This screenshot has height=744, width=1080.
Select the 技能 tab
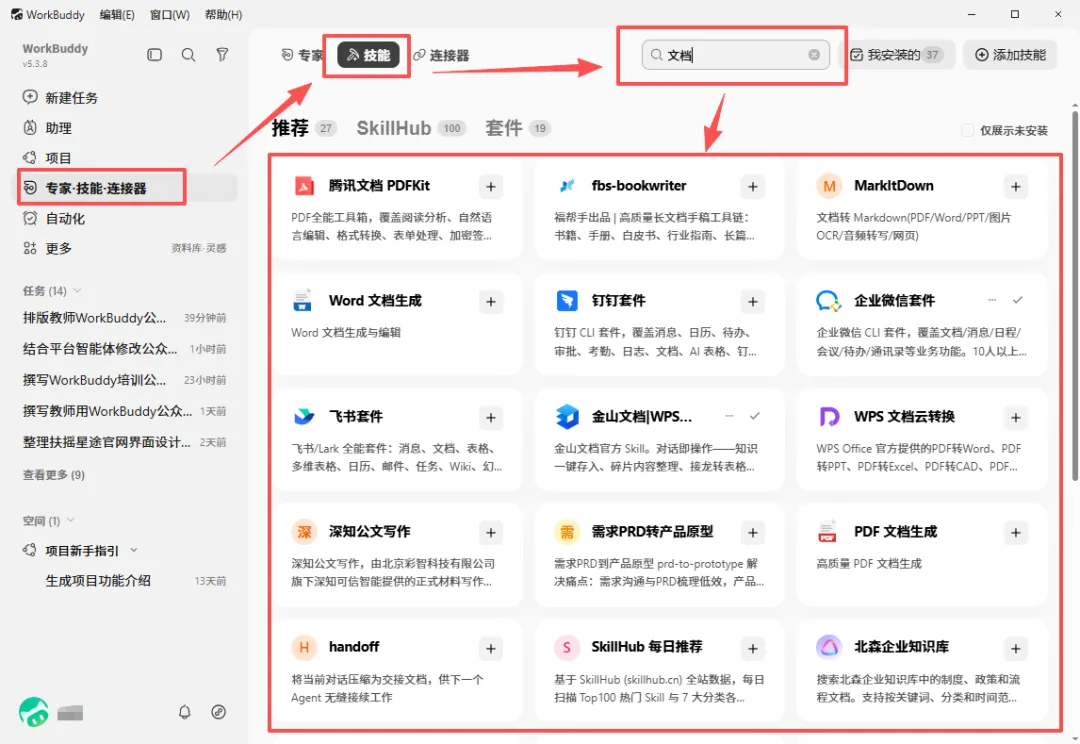[368, 55]
